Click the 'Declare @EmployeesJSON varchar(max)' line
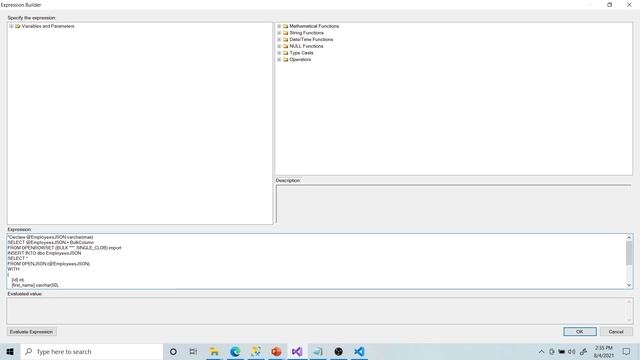 50,237
